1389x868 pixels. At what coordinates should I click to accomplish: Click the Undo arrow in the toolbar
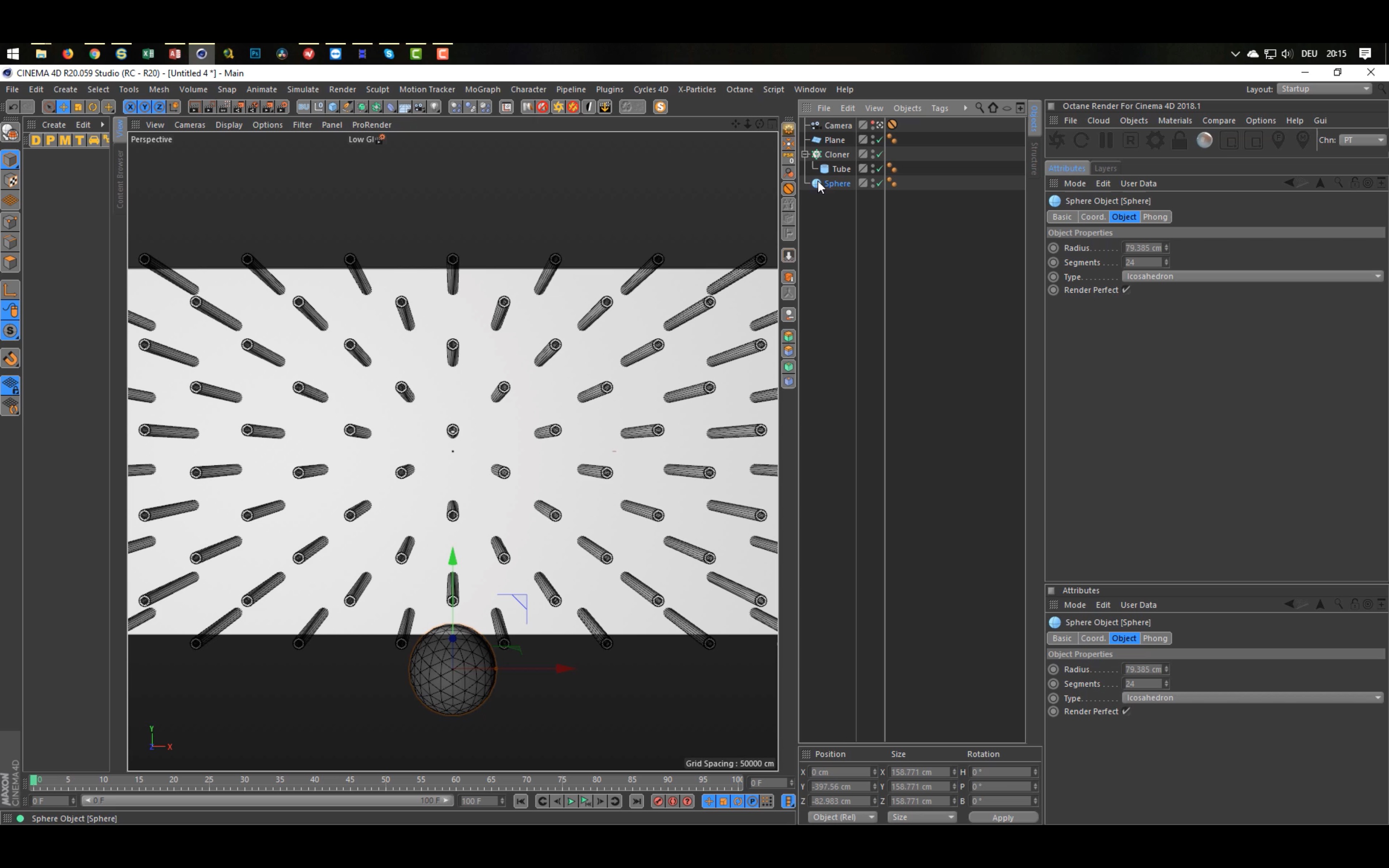click(x=13, y=107)
